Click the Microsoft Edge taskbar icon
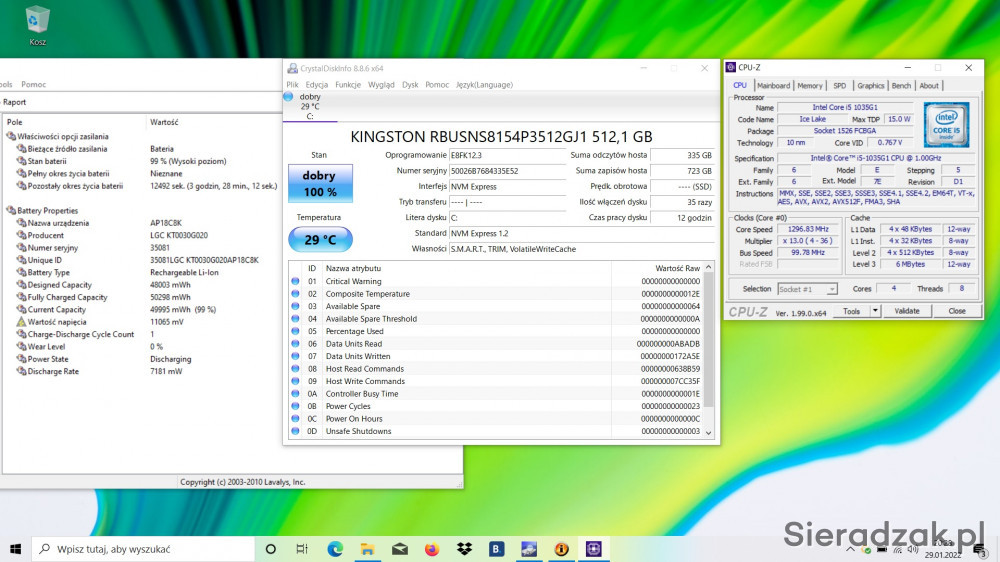The height and width of the screenshot is (562, 1000). (x=335, y=549)
